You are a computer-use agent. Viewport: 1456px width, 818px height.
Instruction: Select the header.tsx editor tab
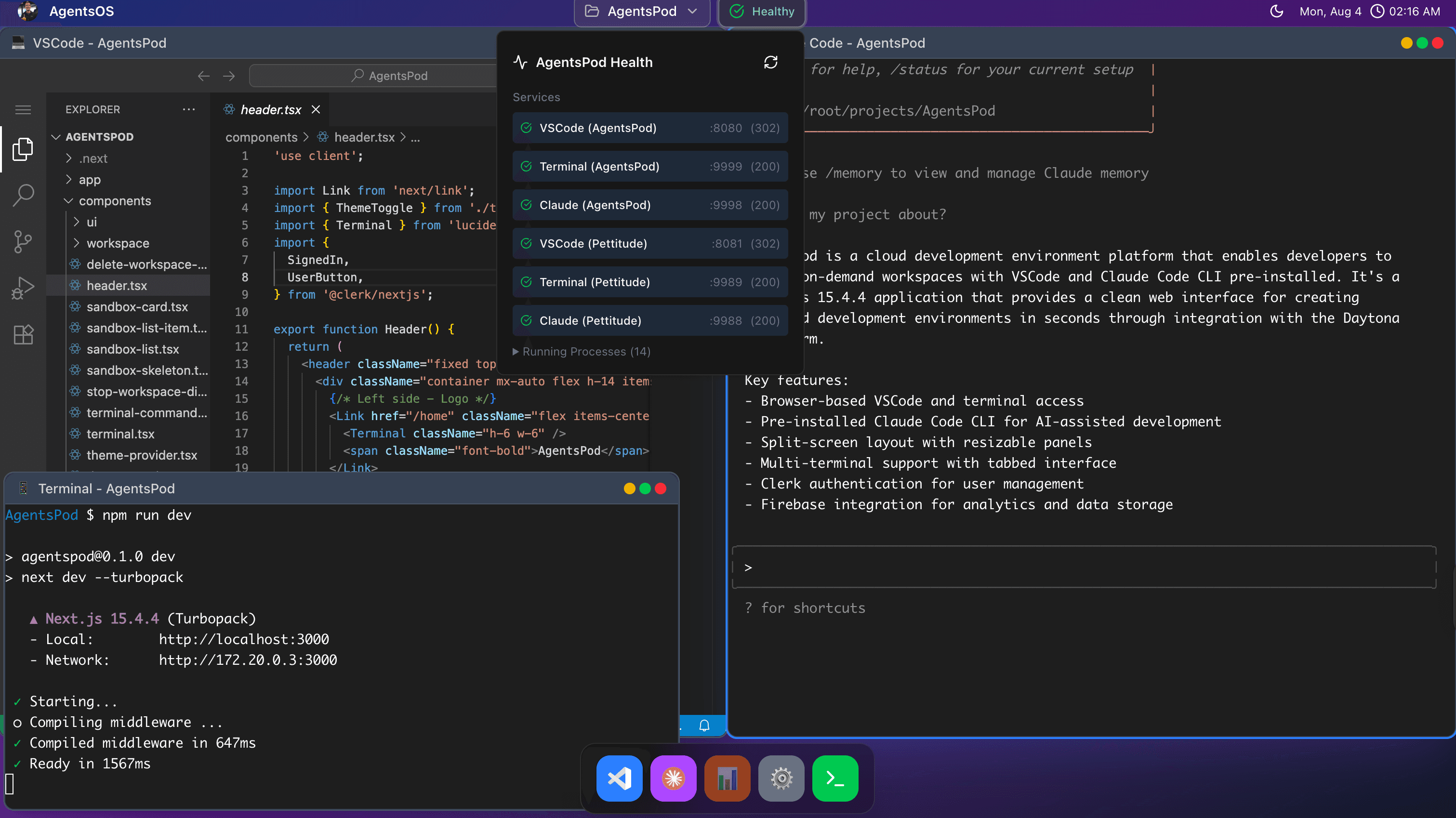coord(270,109)
